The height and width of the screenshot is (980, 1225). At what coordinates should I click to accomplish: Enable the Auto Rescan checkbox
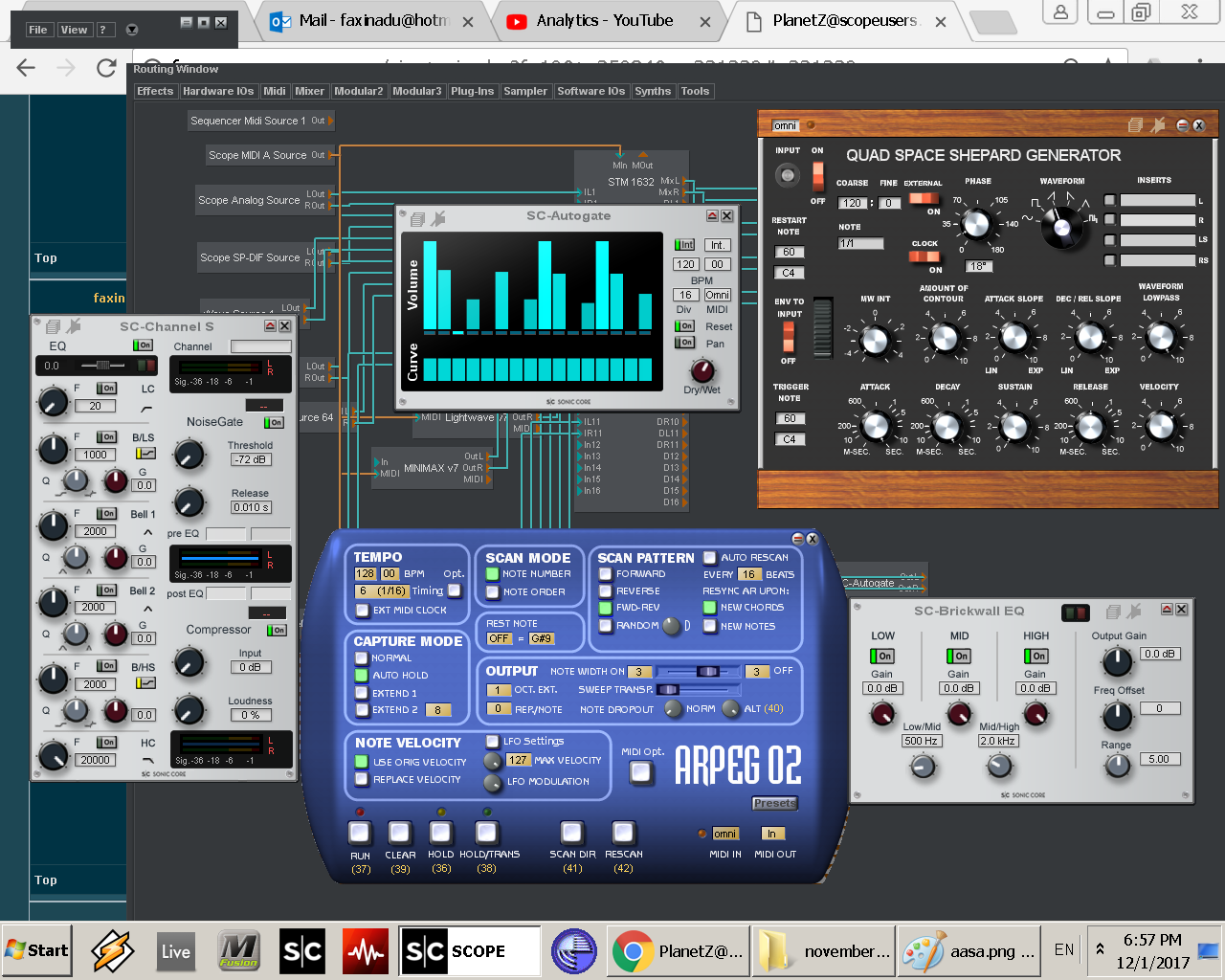(710, 557)
